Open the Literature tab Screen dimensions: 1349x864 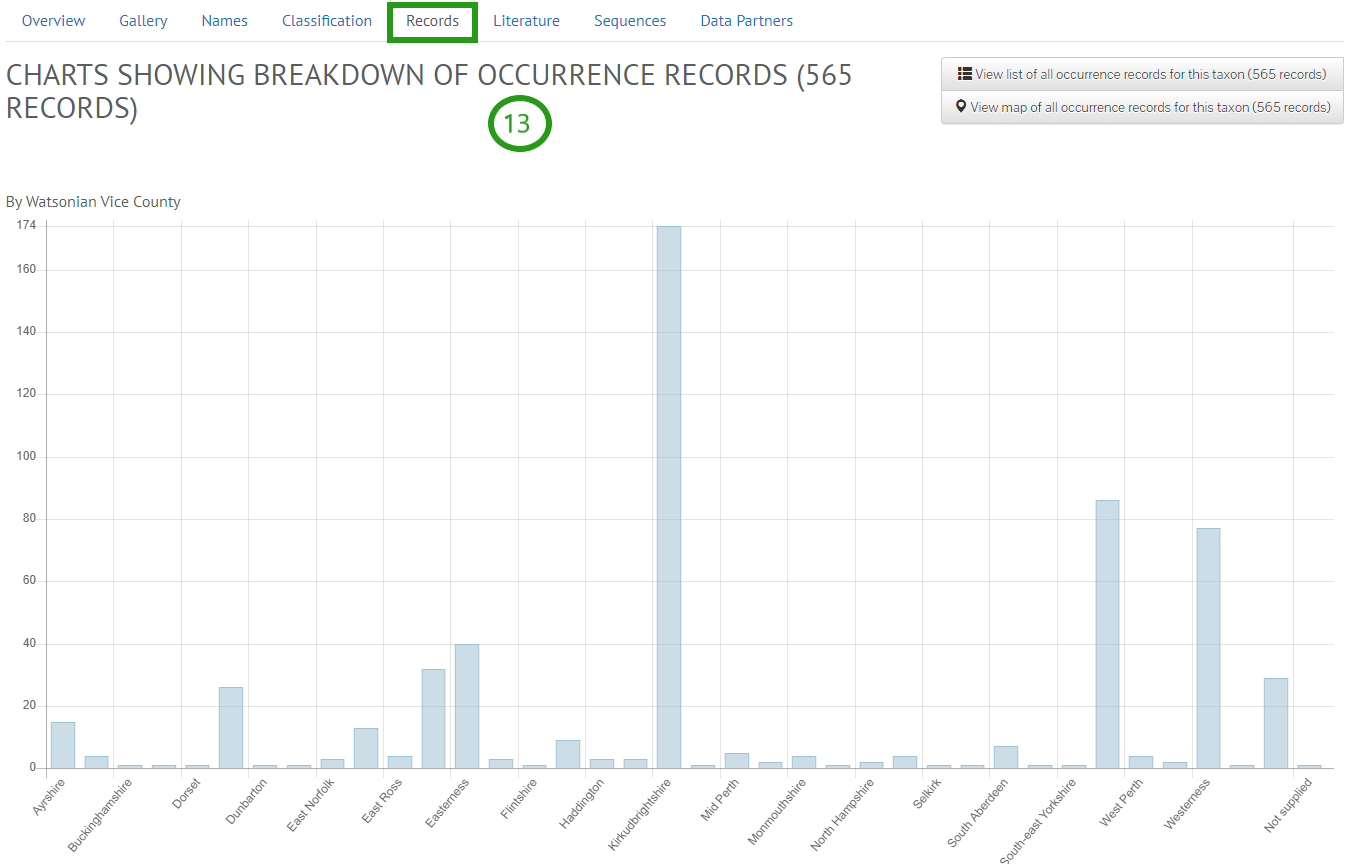click(x=526, y=20)
